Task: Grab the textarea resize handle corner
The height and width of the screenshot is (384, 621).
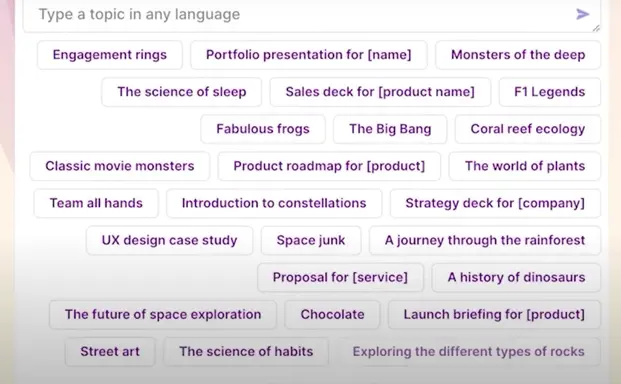Action: pyautogui.click(x=596, y=28)
